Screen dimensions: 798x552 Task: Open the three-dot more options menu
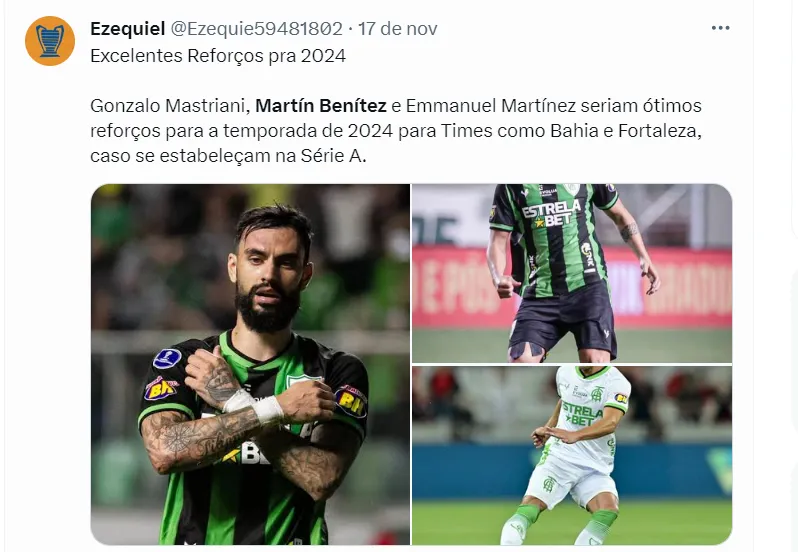point(720,28)
